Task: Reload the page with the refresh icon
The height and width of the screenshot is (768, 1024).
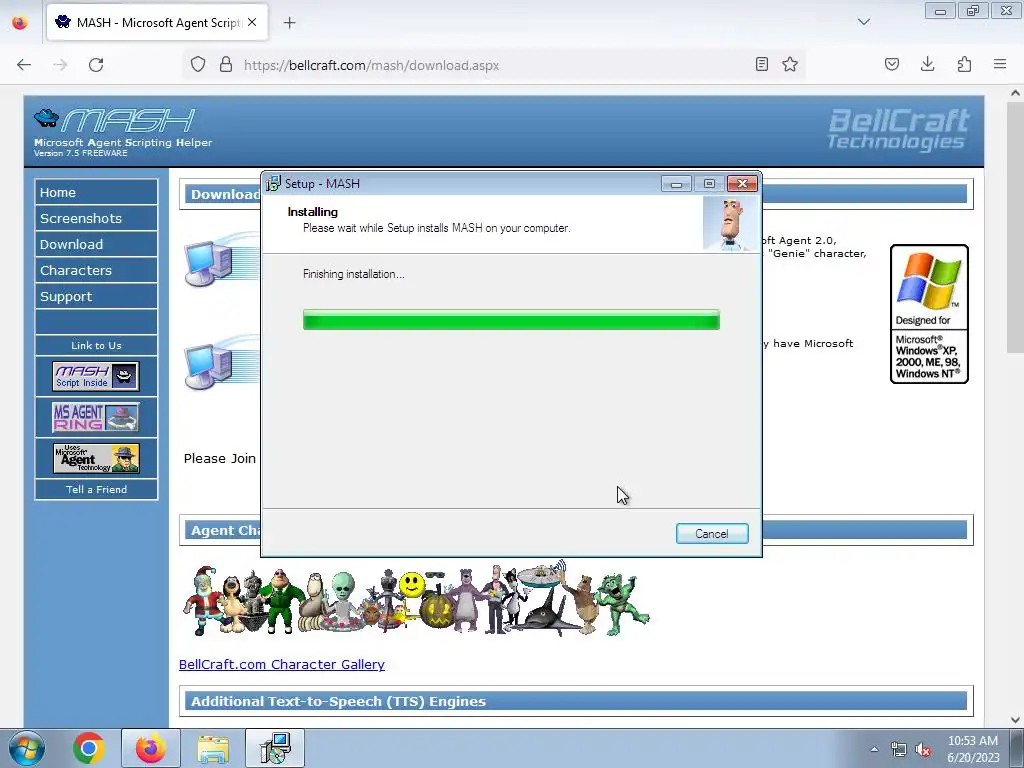Action: pos(96,65)
